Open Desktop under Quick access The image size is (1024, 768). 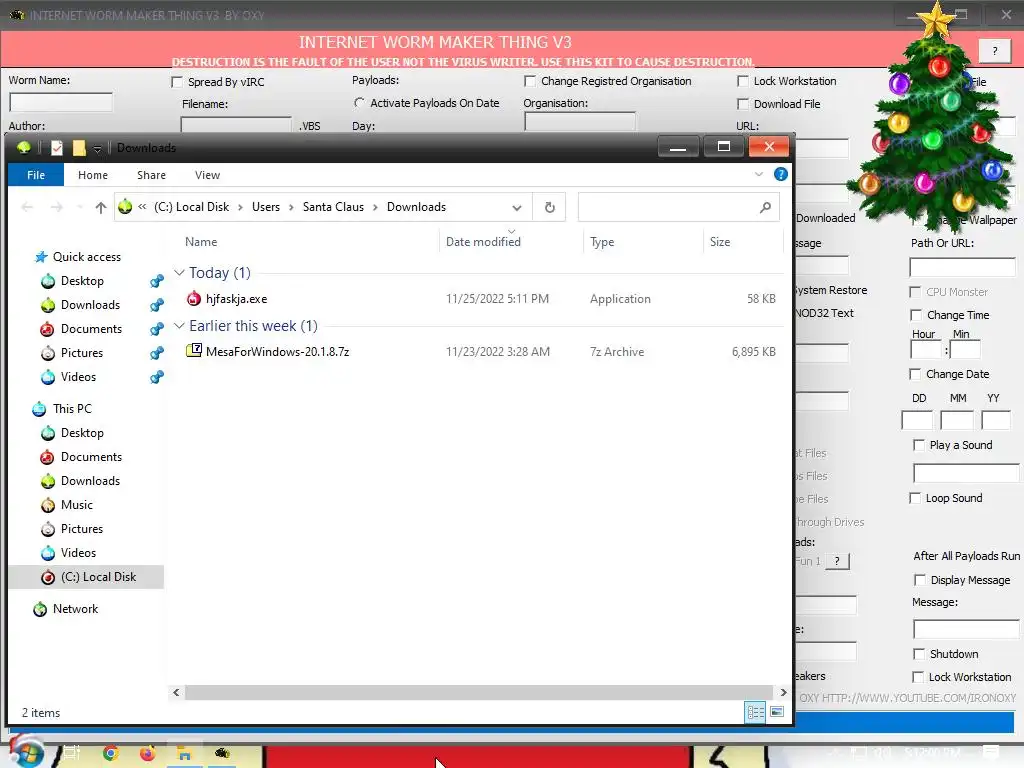pyautogui.click(x=82, y=281)
